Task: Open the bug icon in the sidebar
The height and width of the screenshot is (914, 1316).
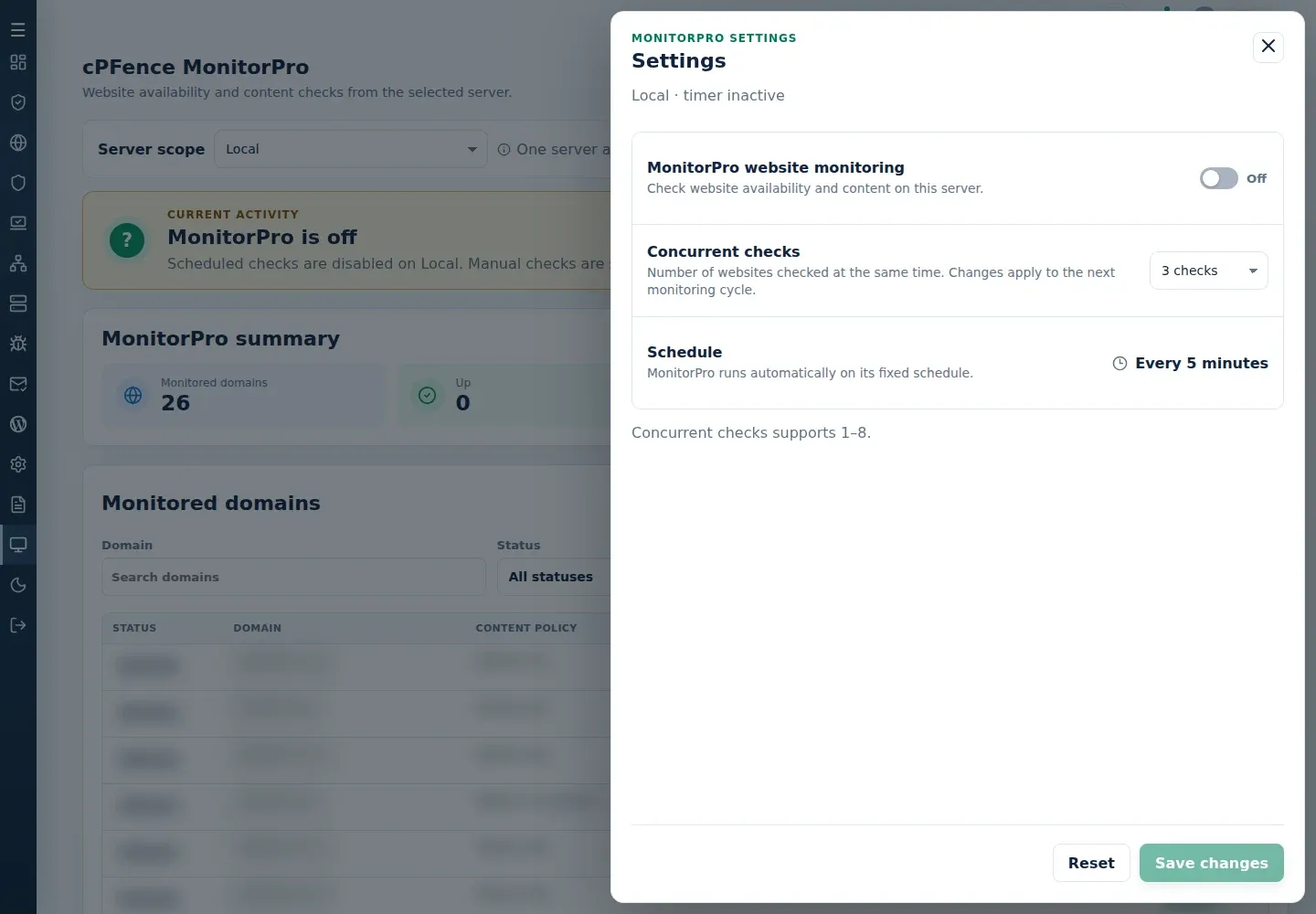Action: [x=18, y=344]
